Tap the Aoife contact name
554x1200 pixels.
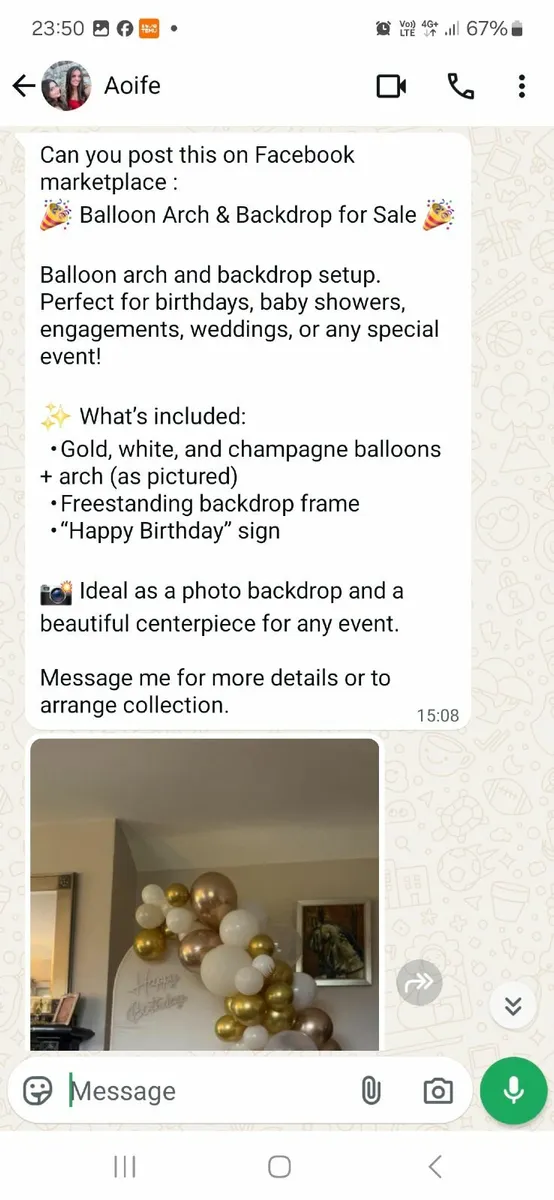(x=132, y=86)
